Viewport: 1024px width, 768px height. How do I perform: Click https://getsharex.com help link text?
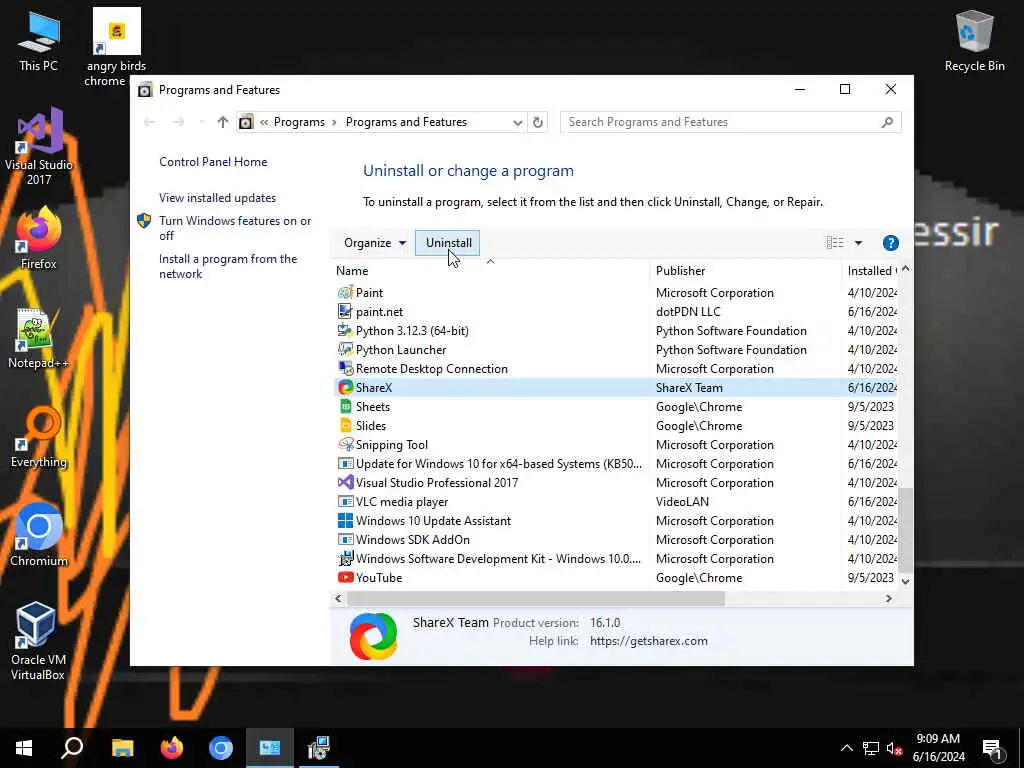click(x=648, y=641)
